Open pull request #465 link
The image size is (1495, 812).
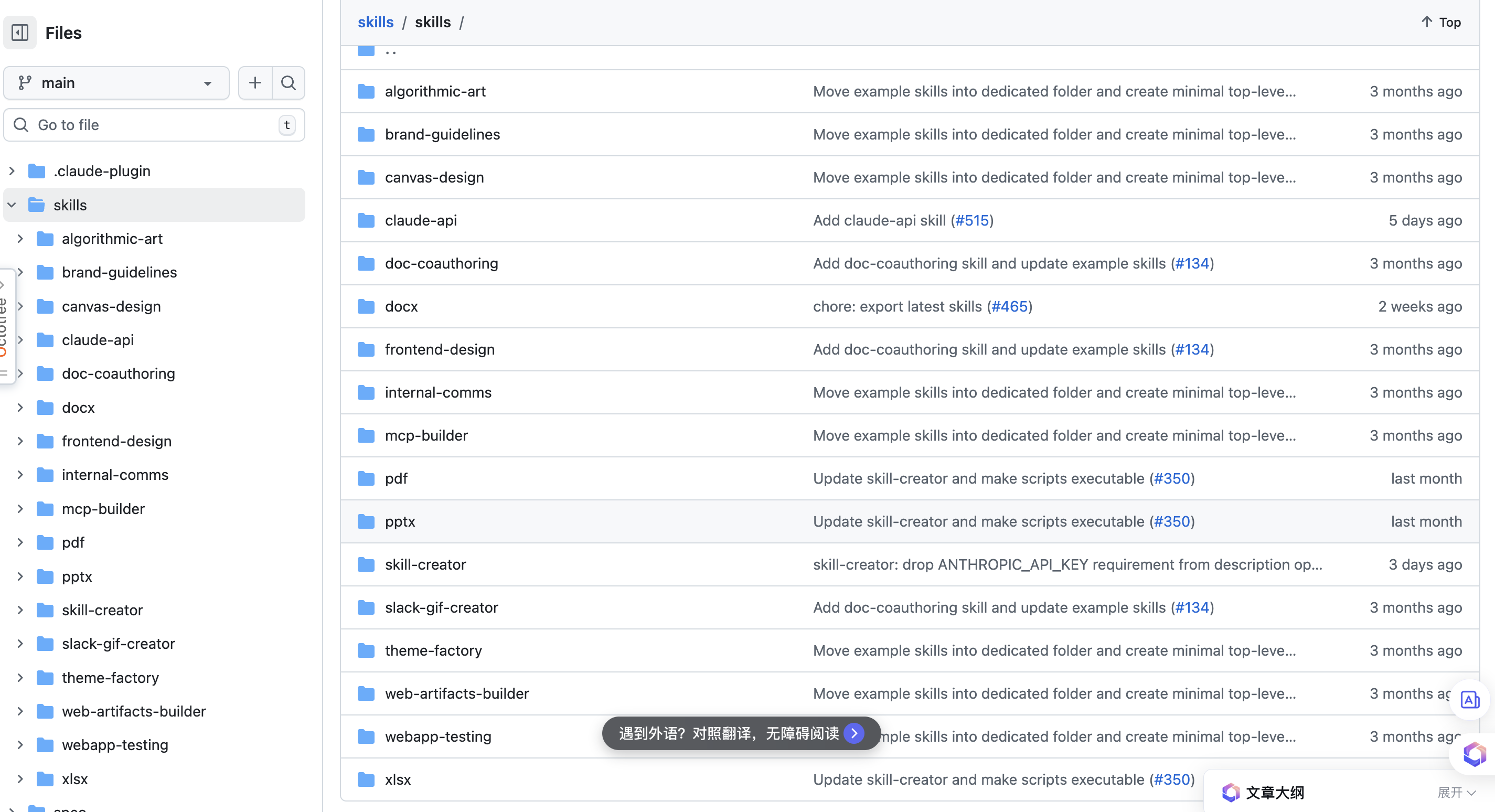(x=1009, y=306)
